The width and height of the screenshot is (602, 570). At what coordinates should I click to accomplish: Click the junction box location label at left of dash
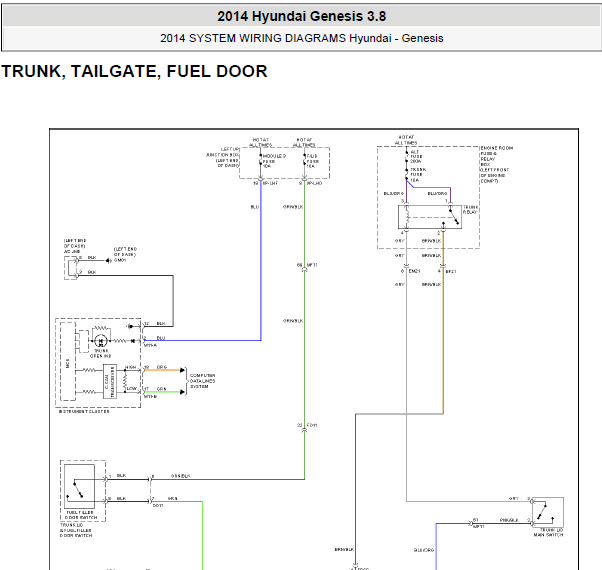tap(223, 157)
